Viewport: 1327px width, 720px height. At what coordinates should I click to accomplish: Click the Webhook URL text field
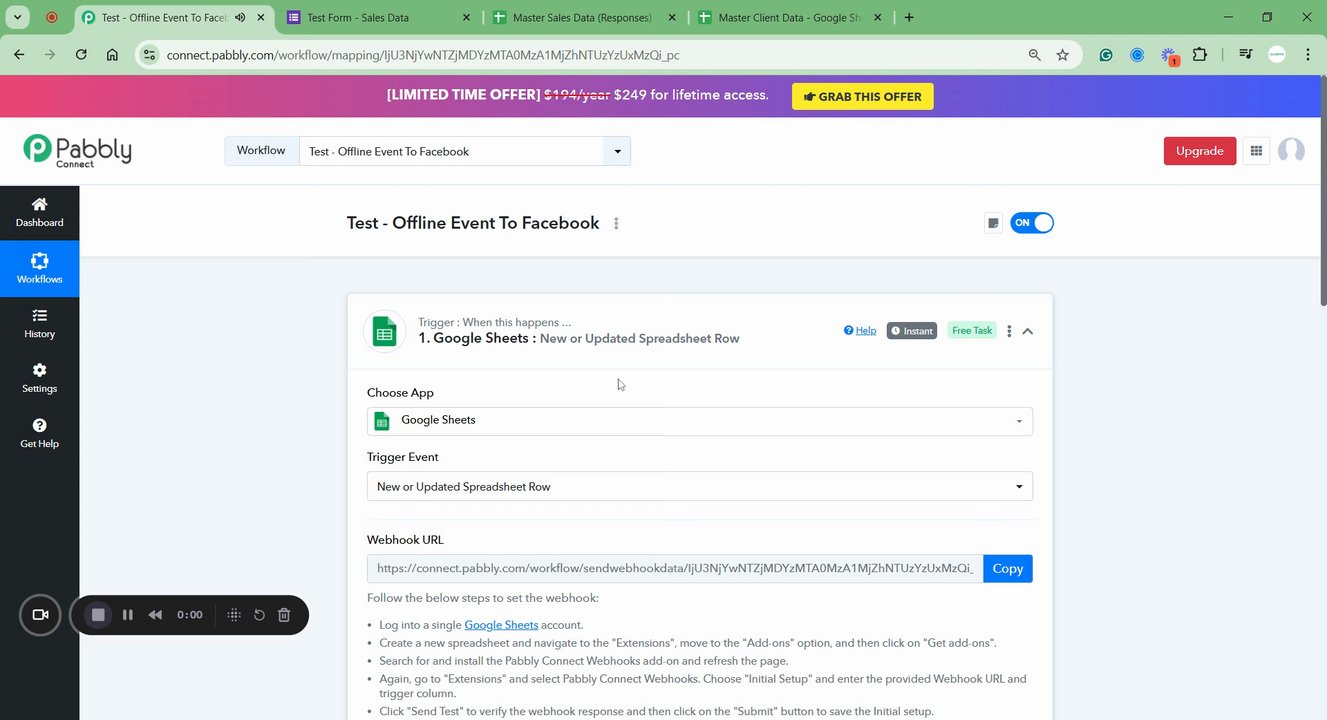(x=675, y=569)
